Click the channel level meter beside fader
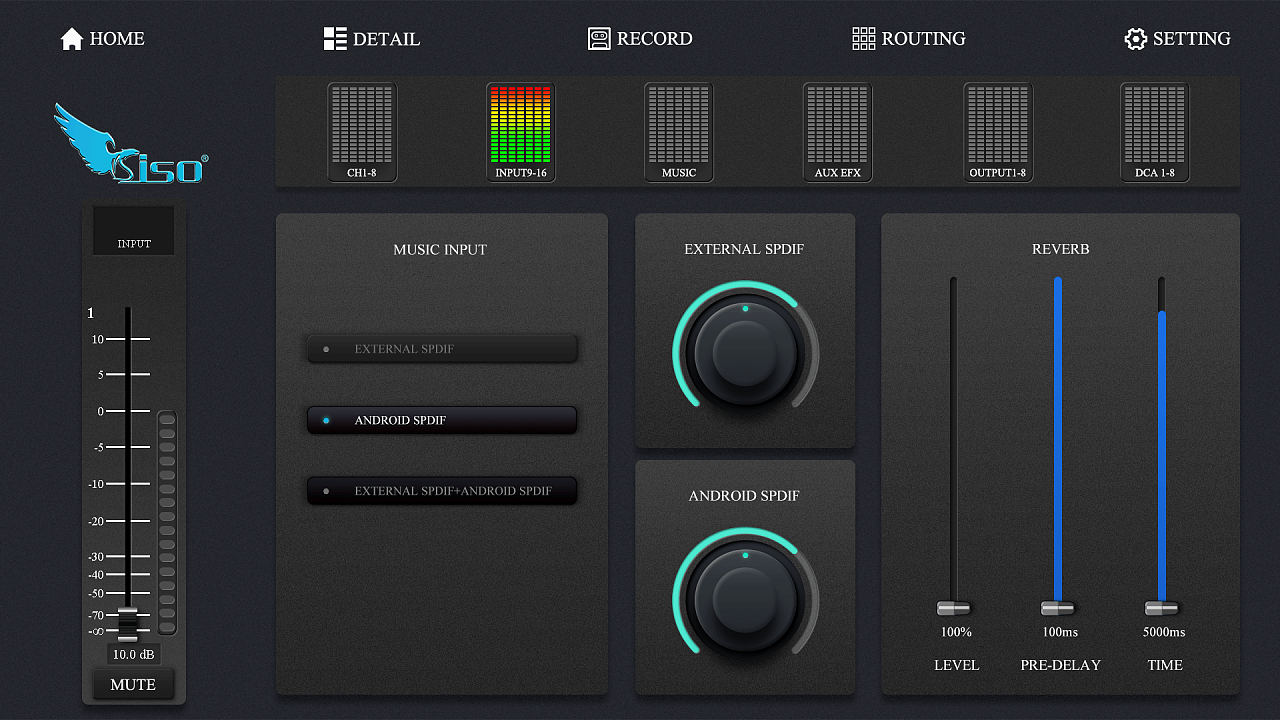 pos(167,522)
